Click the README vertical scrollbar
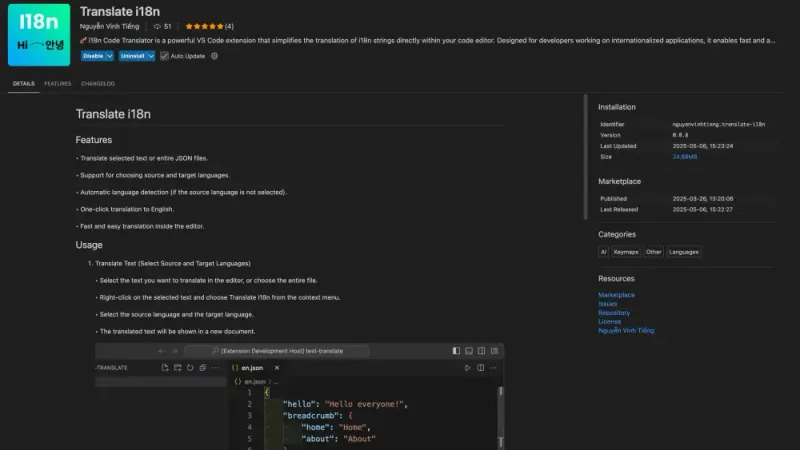Screen dimensions: 800x450 tap(585, 157)
